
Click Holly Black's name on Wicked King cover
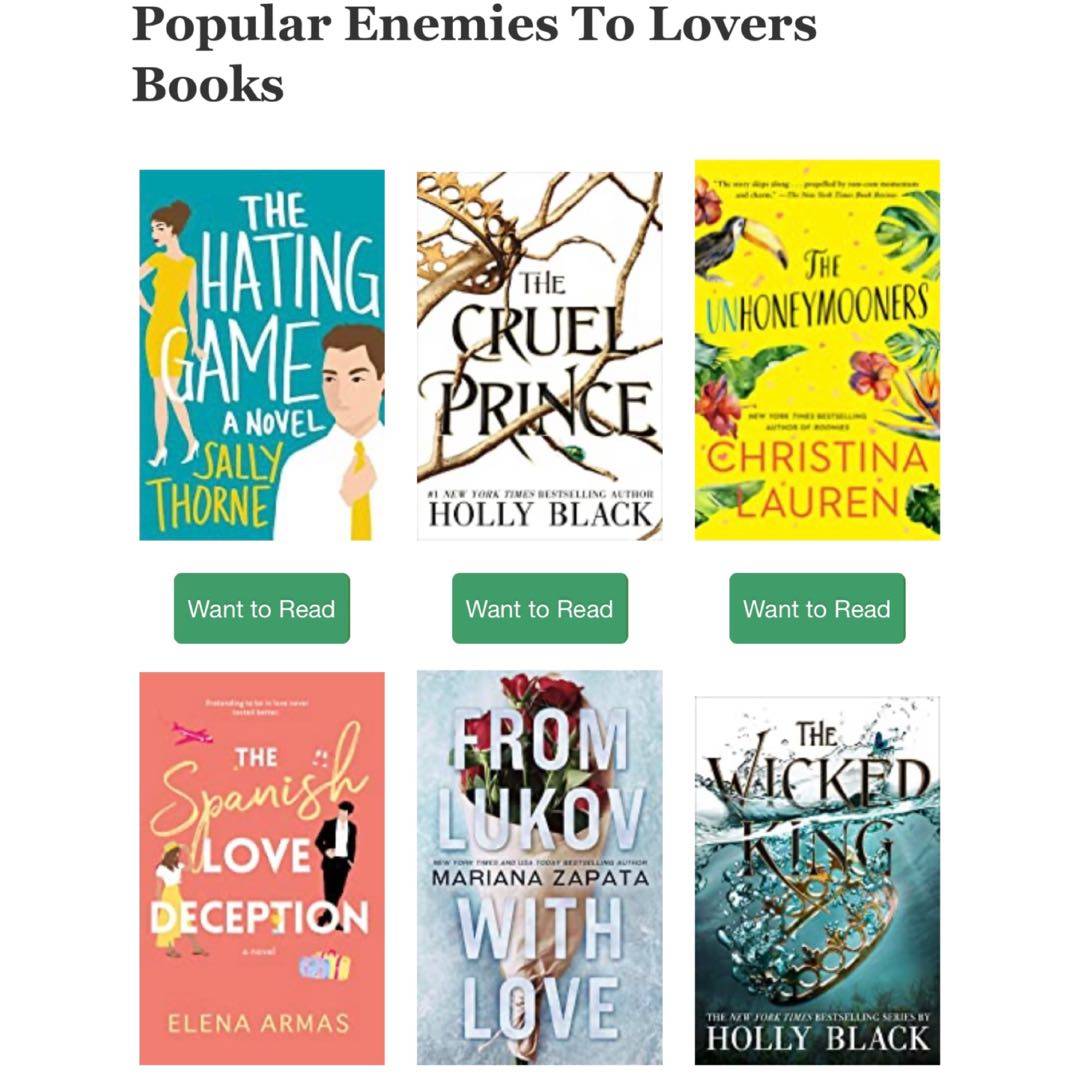818,1039
